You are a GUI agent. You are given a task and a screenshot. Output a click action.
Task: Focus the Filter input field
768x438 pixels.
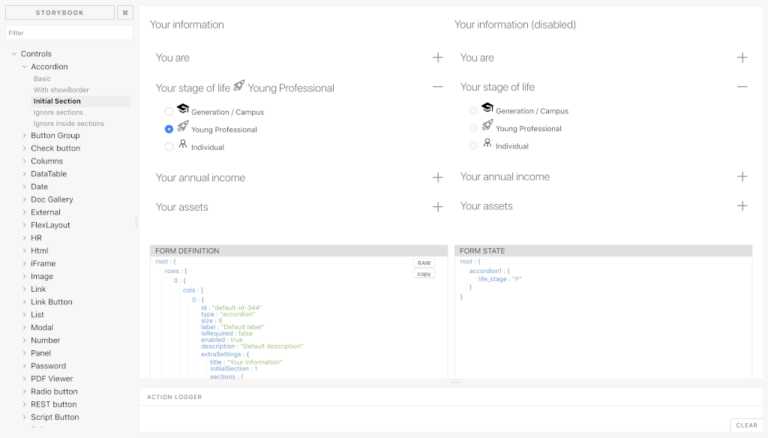(x=69, y=33)
